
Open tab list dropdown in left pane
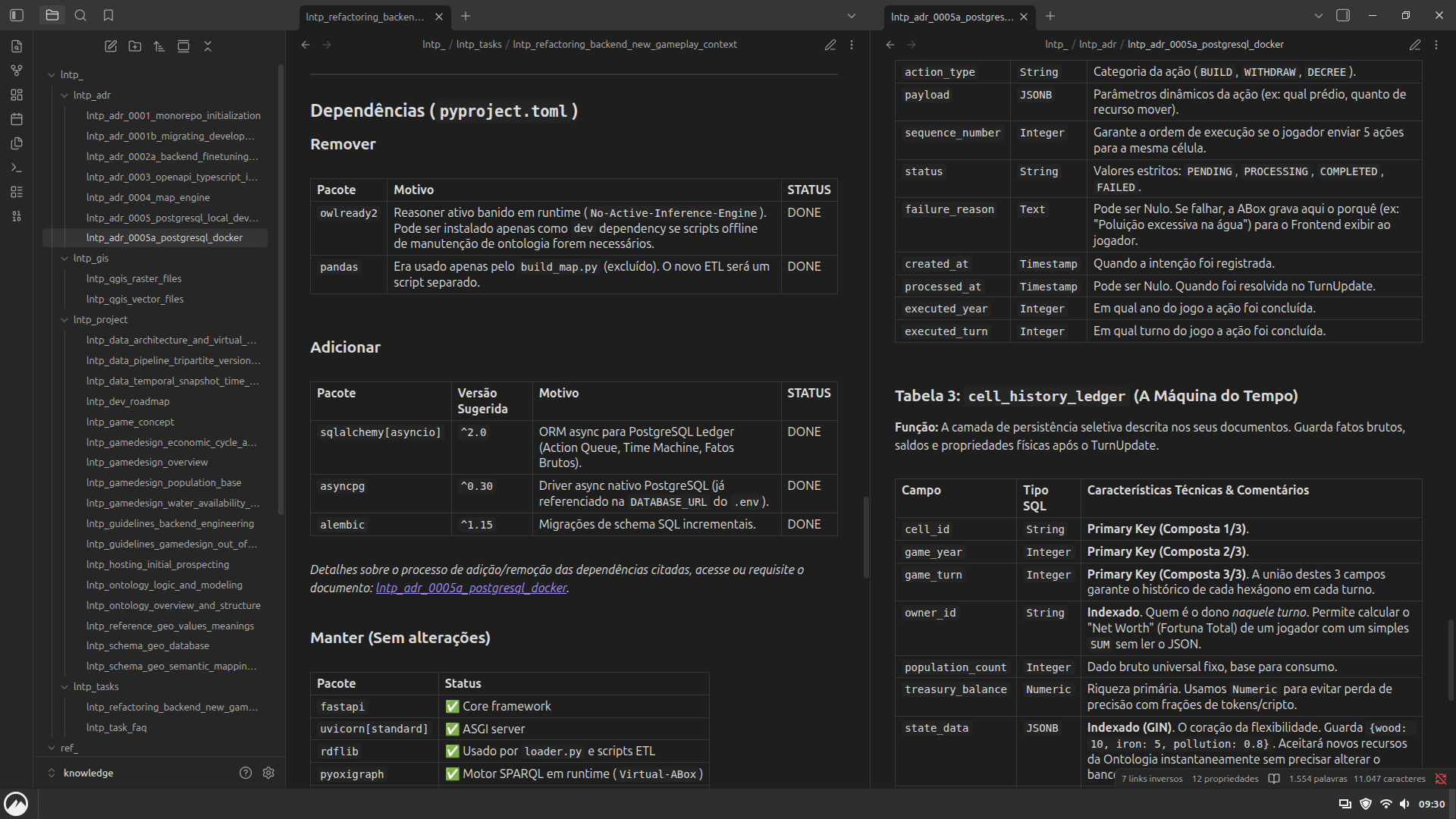click(852, 15)
